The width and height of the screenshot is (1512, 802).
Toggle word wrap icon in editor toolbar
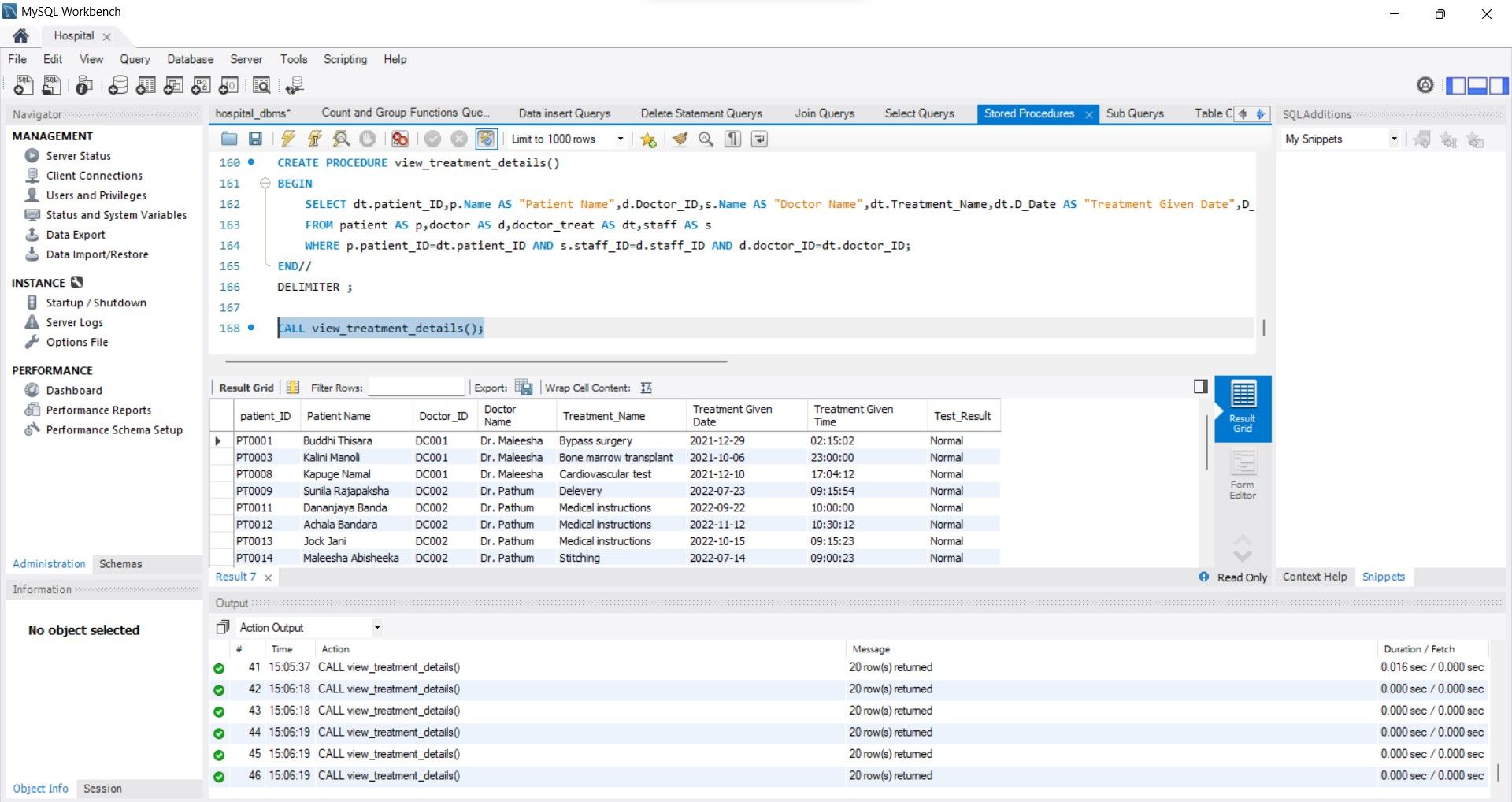[x=759, y=139]
